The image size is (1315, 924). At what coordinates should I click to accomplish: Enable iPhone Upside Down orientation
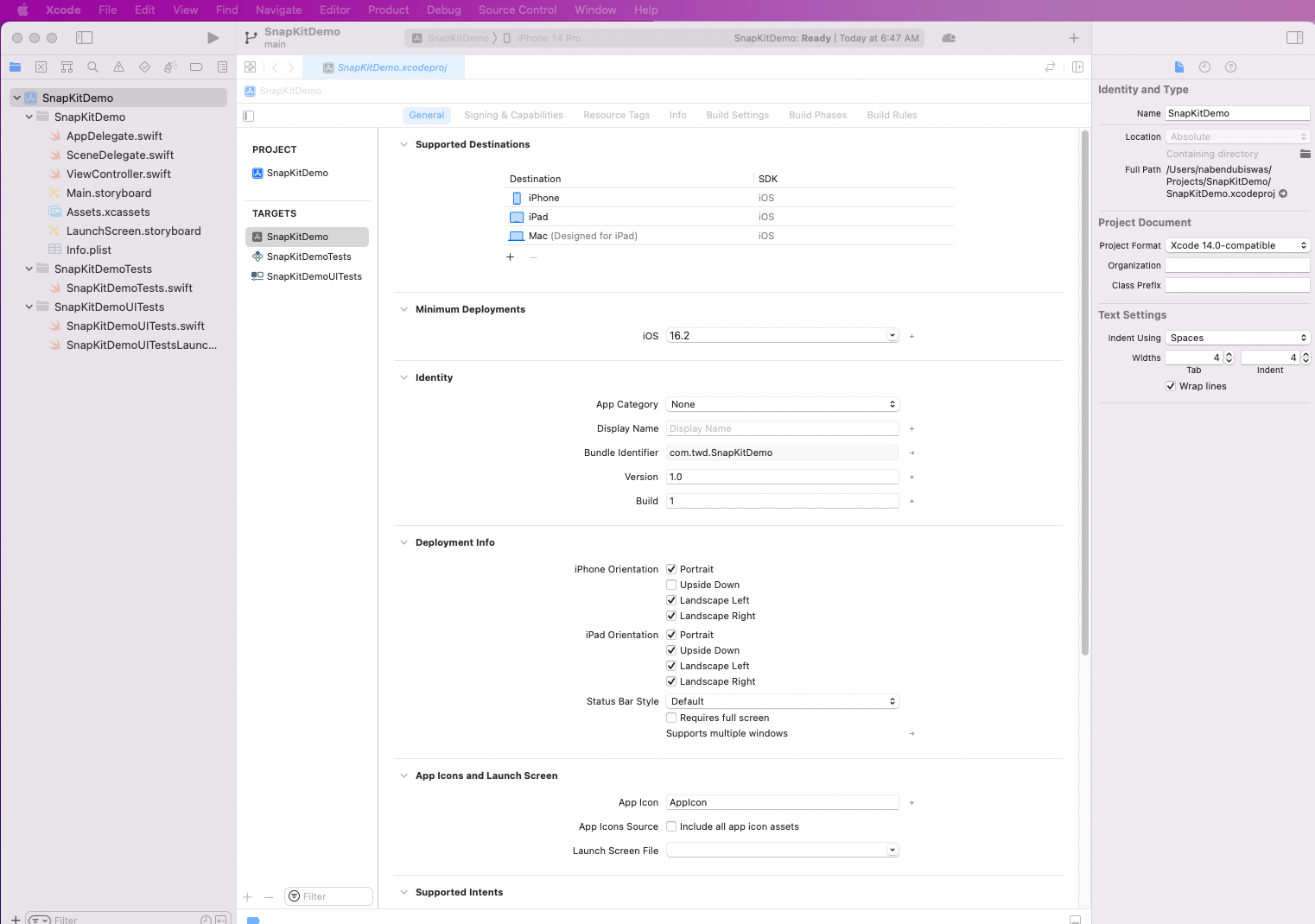(671, 585)
